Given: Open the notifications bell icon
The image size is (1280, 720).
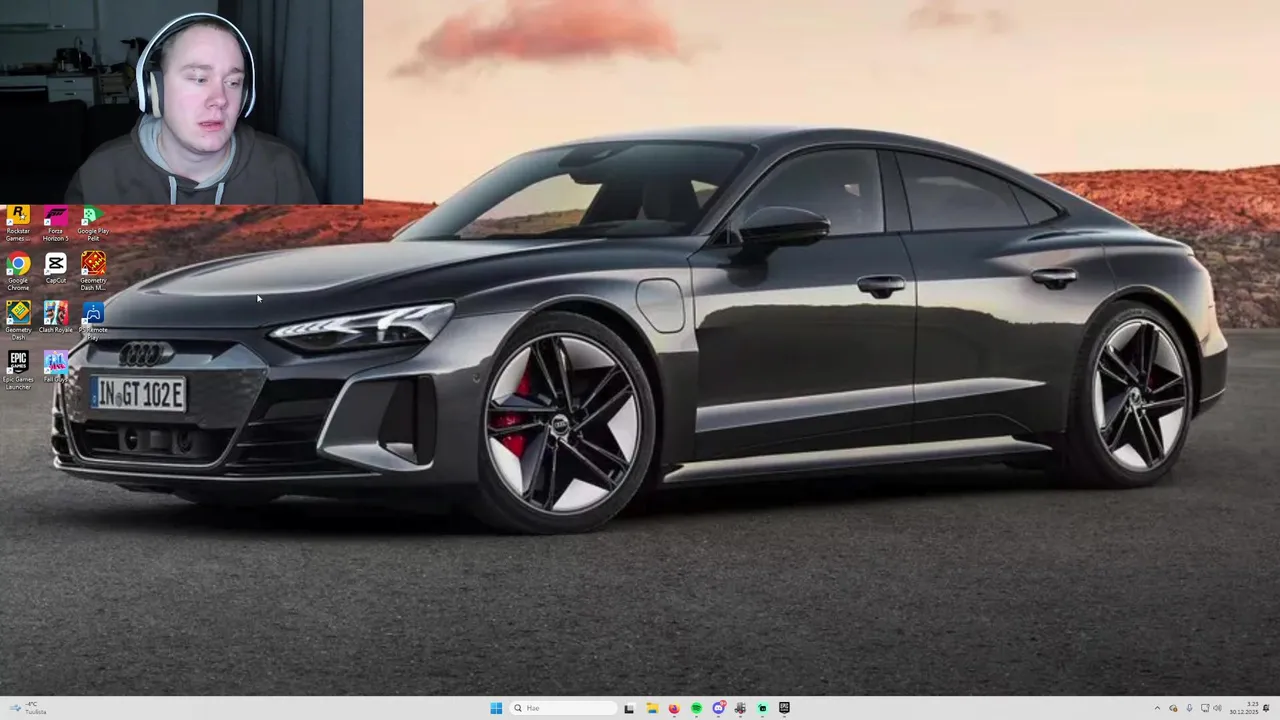Looking at the screenshot, I should [x=1266, y=708].
